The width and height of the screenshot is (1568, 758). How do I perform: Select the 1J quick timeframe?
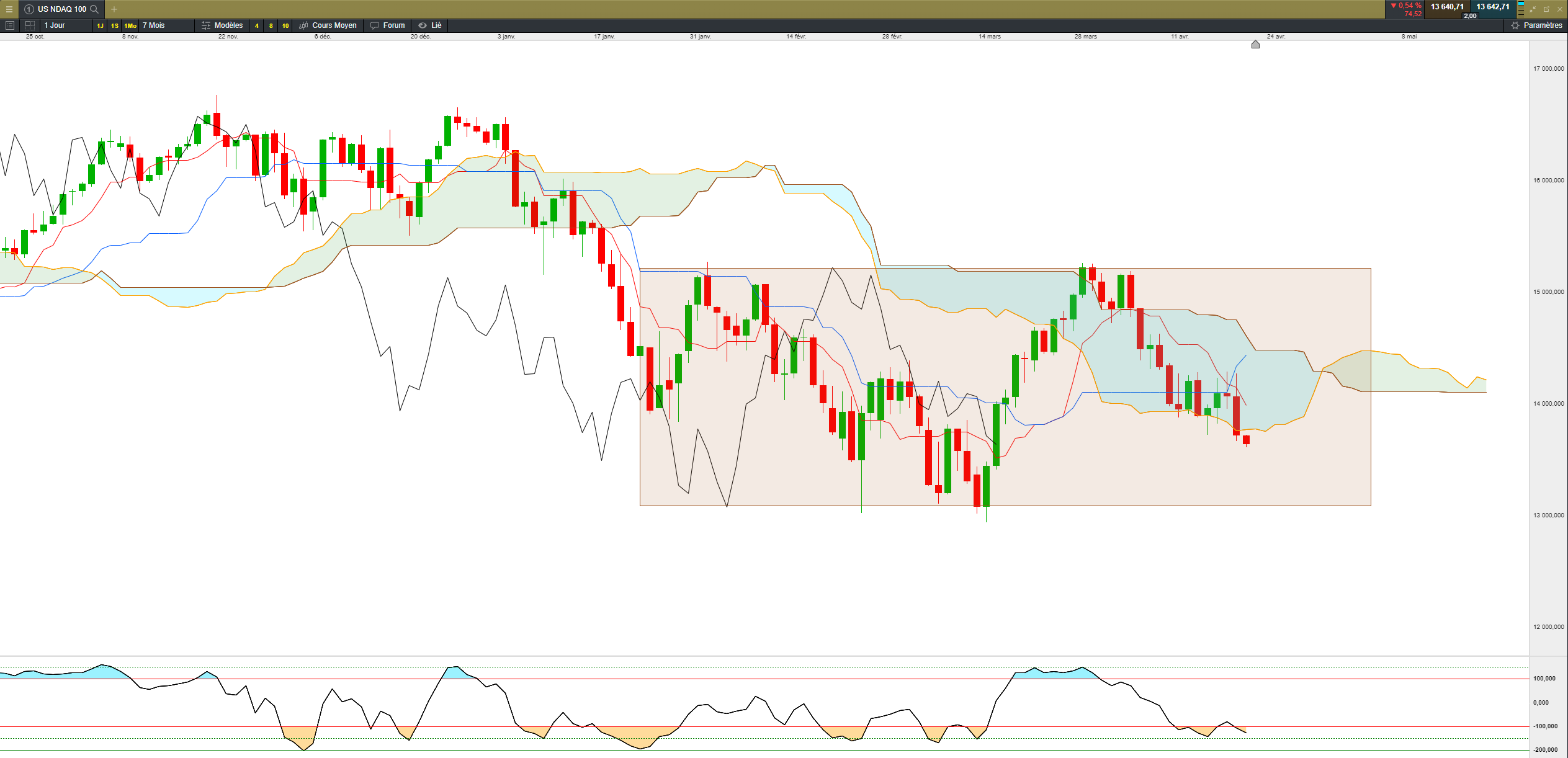(100, 25)
